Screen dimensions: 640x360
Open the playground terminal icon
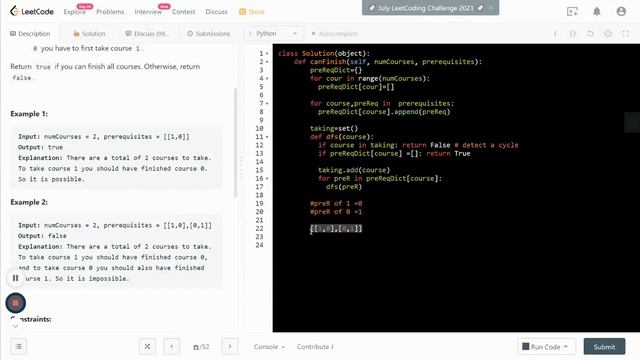572,11
